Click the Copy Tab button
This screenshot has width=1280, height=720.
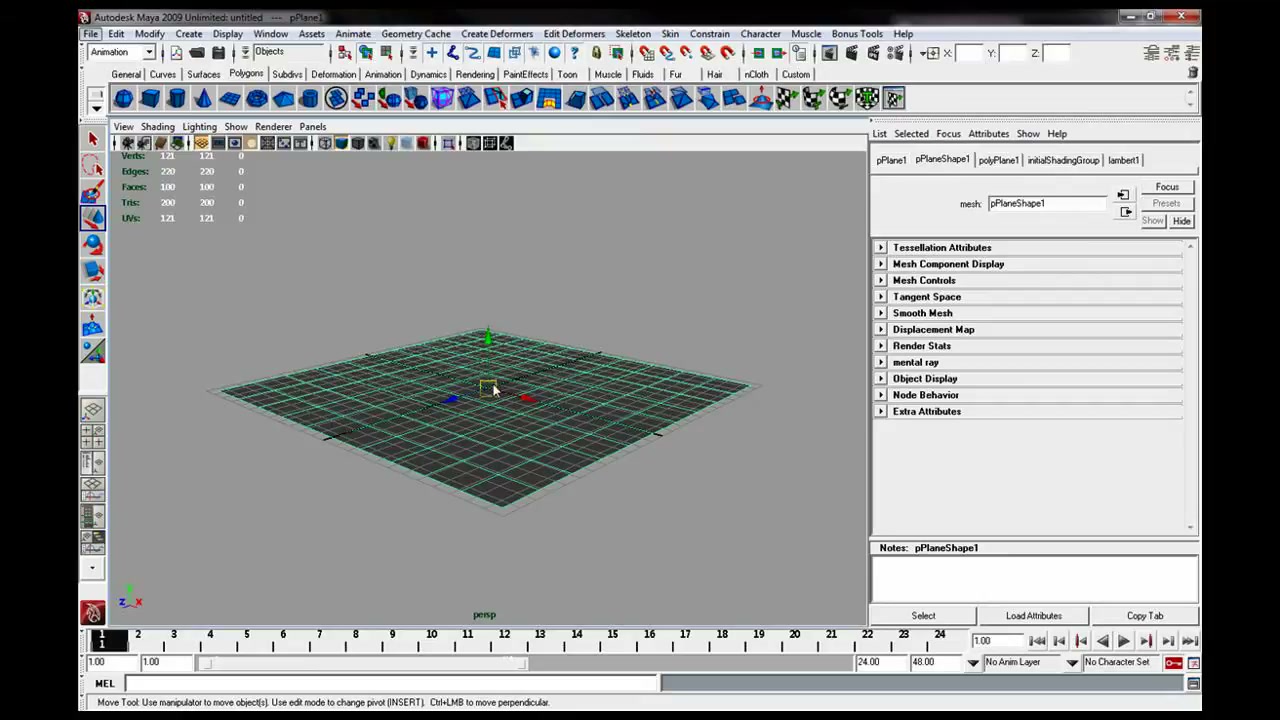coord(1145,616)
